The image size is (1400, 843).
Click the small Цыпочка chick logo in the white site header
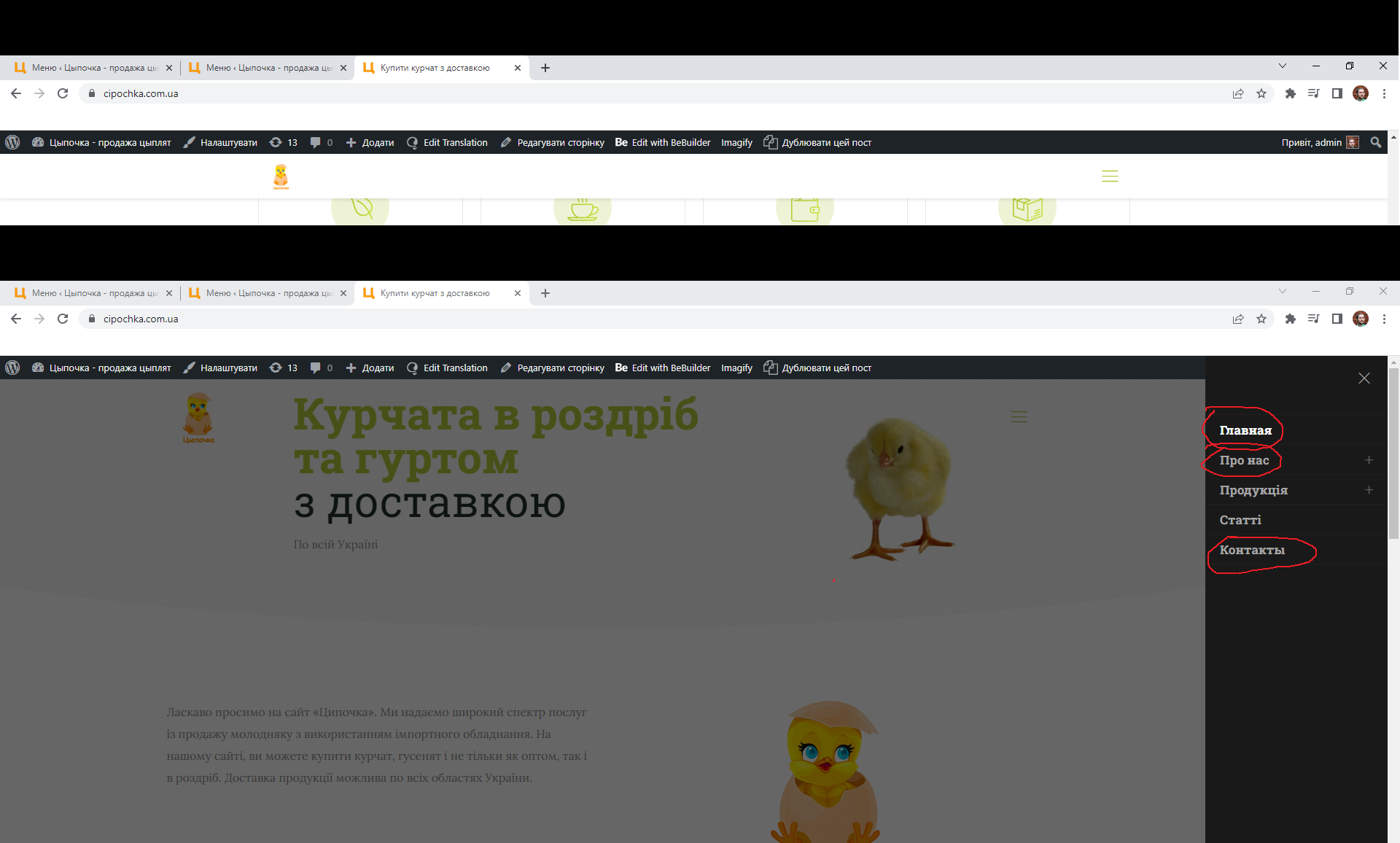pos(281,176)
